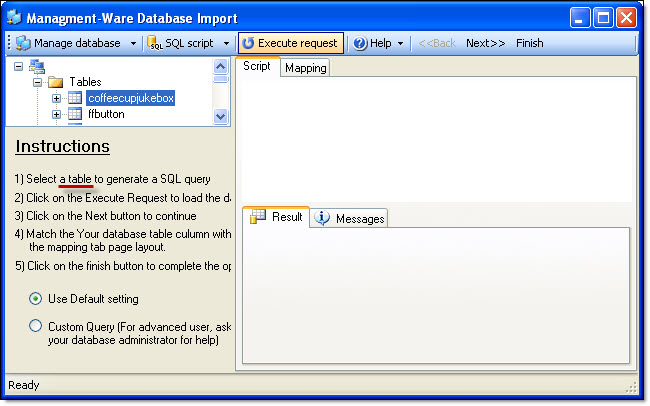Open the Messages tab
Screen dimensions: 650x406
pyautogui.click(x=349, y=219)
